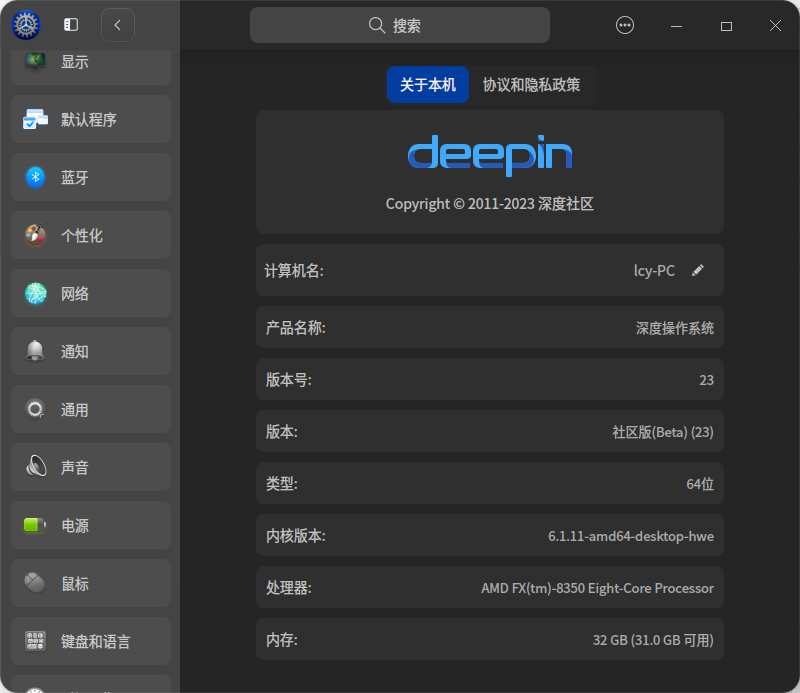Image resolution: width=800 pixels, height=693 pixels.
Task: Click kernel value 6.1.11-amd64-desktop-hwe
Action: click(x=631, y=536)
